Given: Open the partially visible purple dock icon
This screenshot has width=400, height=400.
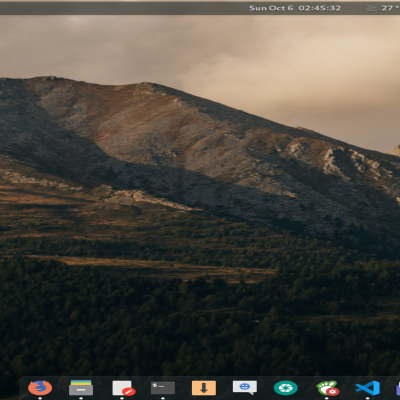Looking at the screenshot, I should coord(398,388).
